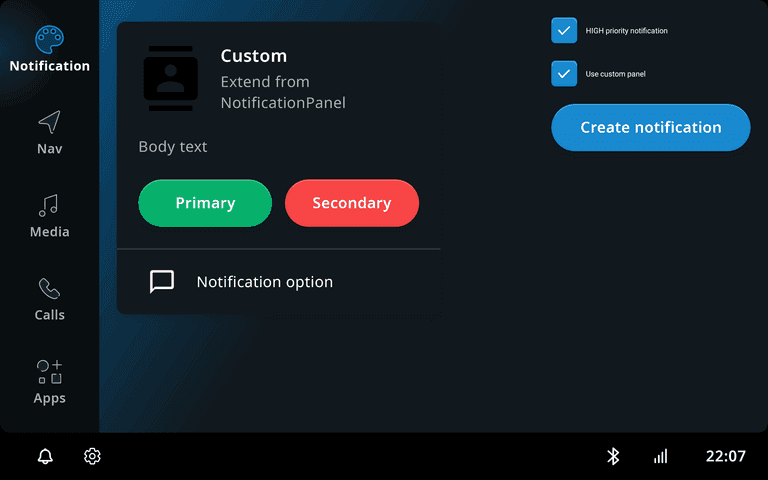Click the Body text in notification panel
Image resolution: width=768 pixels, height=480 pixels.
pos(173,147)
